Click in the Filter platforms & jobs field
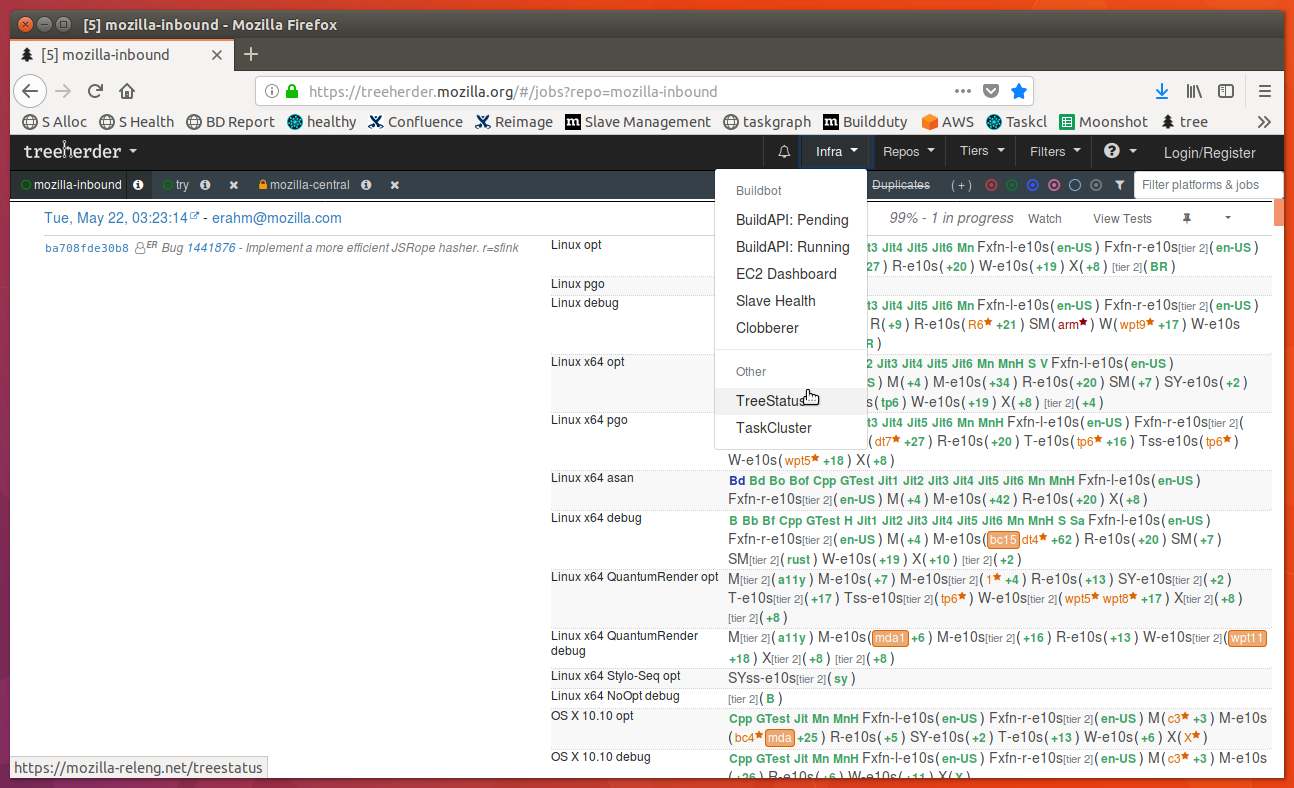 point(1209,185)
